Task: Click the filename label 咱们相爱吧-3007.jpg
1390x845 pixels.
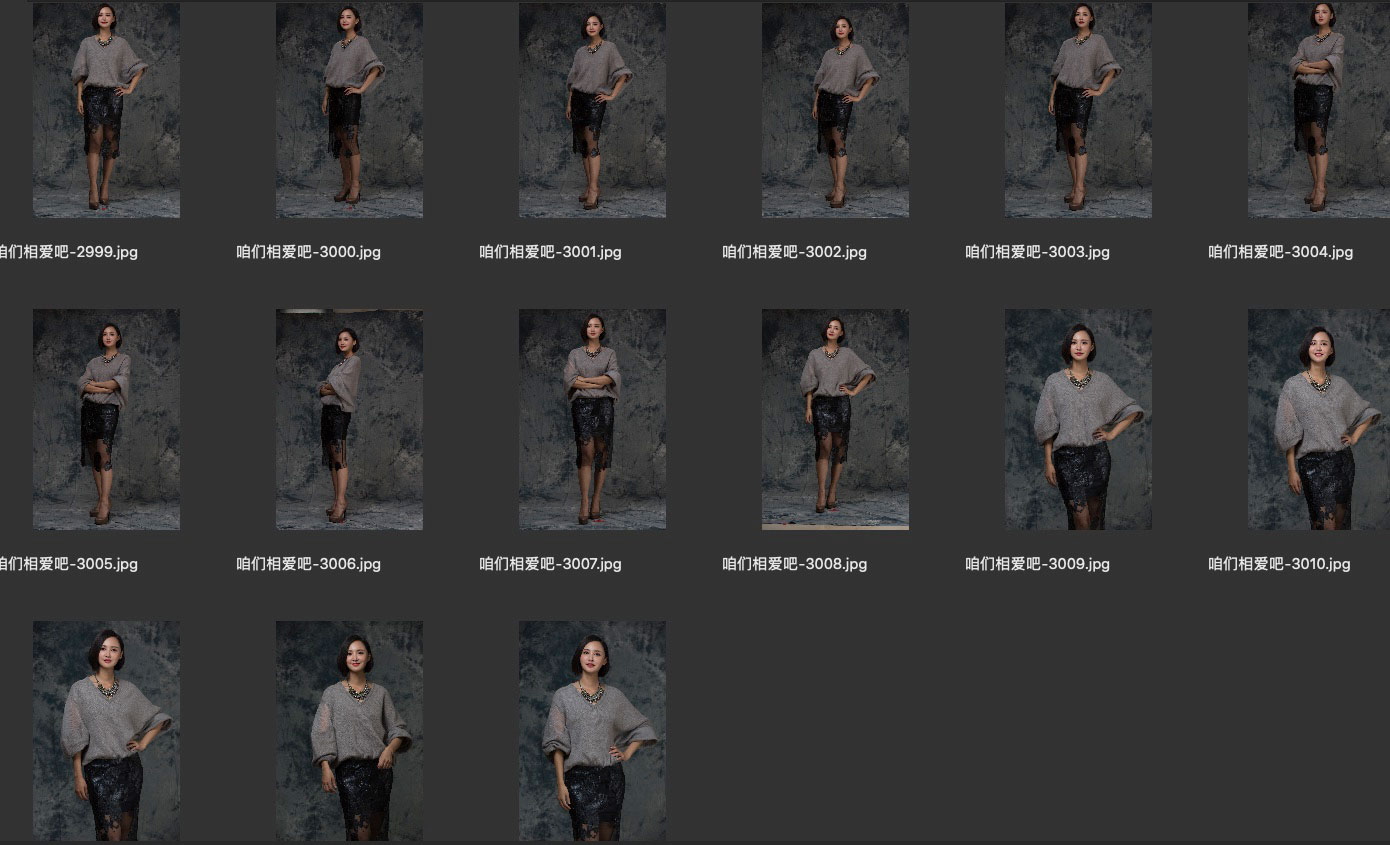Action: [x=550, y=564]
